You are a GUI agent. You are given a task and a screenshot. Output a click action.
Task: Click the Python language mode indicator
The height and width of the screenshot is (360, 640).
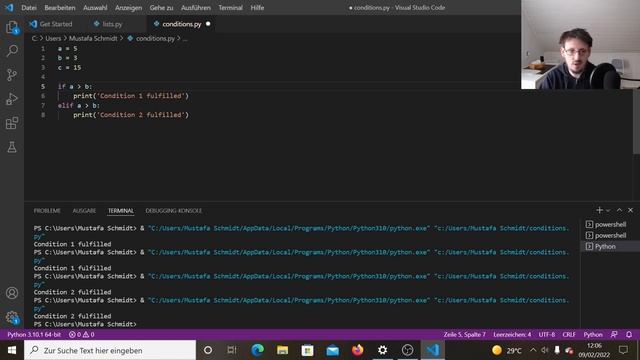coord(593,334)
